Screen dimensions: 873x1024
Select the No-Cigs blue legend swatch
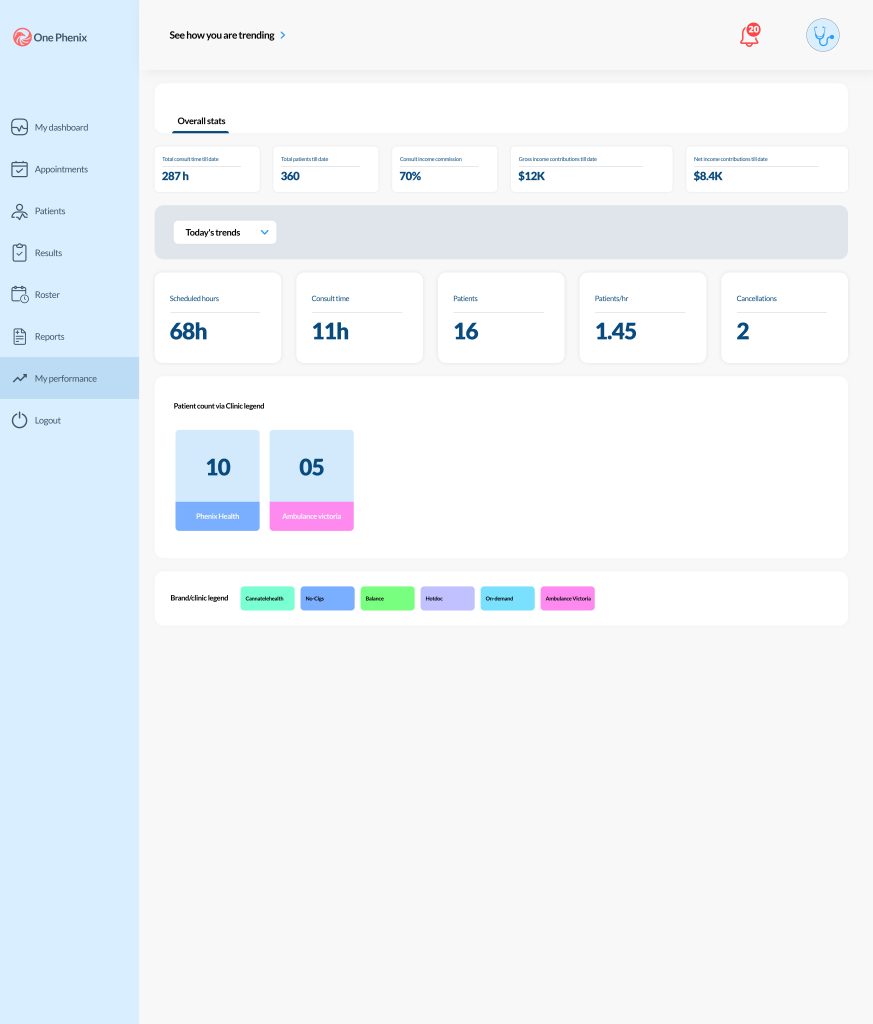tap(327, 598)
